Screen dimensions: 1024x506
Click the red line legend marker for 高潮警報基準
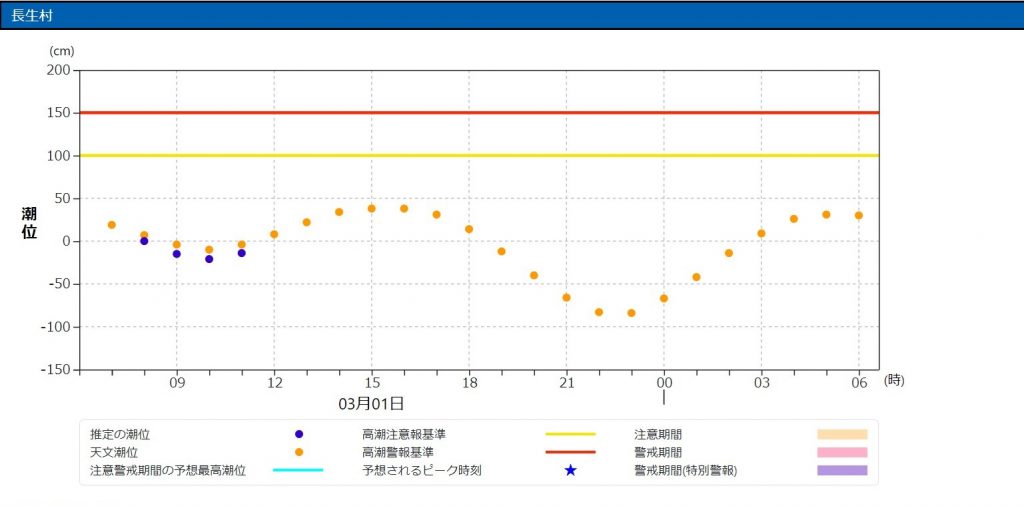571,452
